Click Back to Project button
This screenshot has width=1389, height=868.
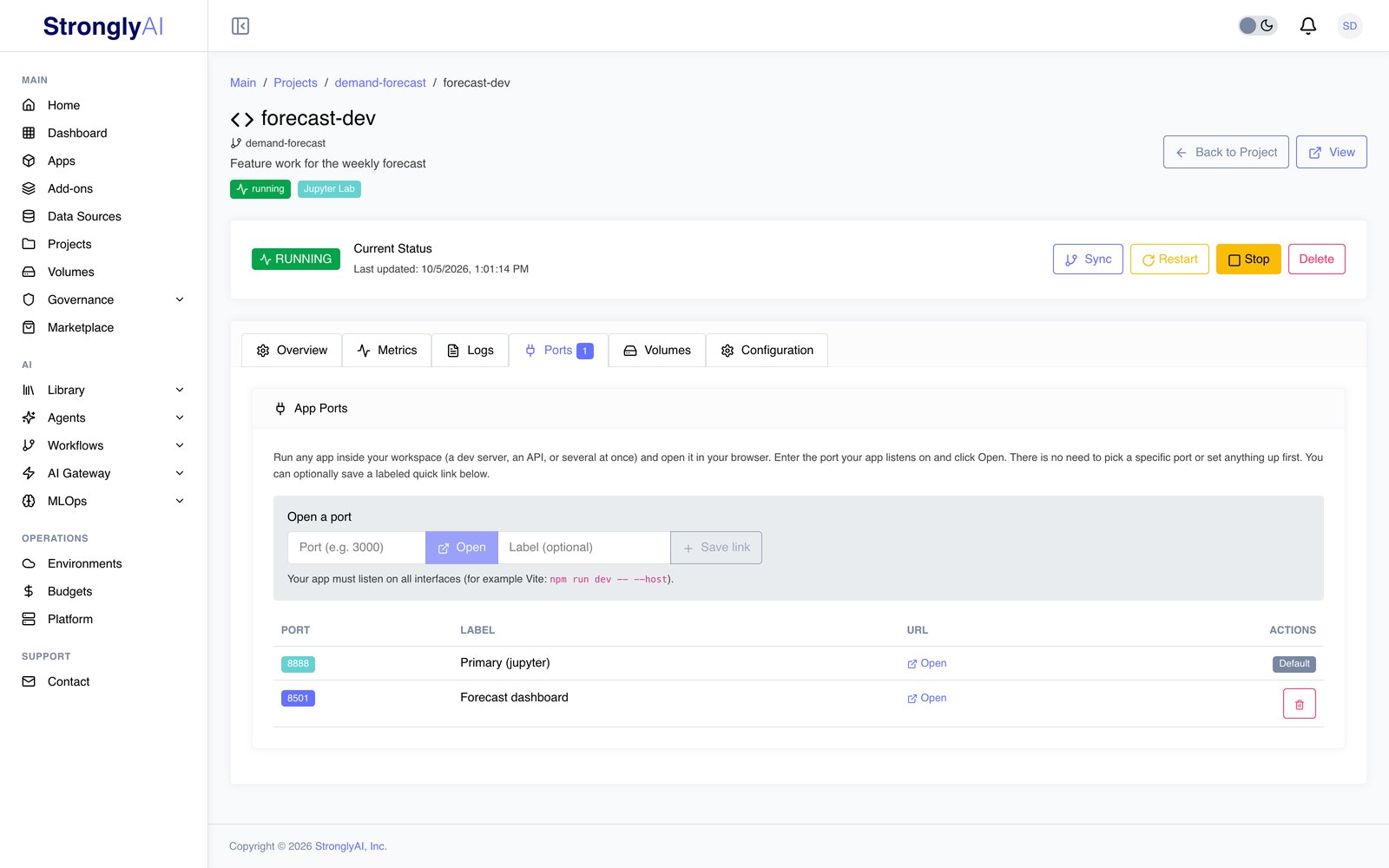1226,152
